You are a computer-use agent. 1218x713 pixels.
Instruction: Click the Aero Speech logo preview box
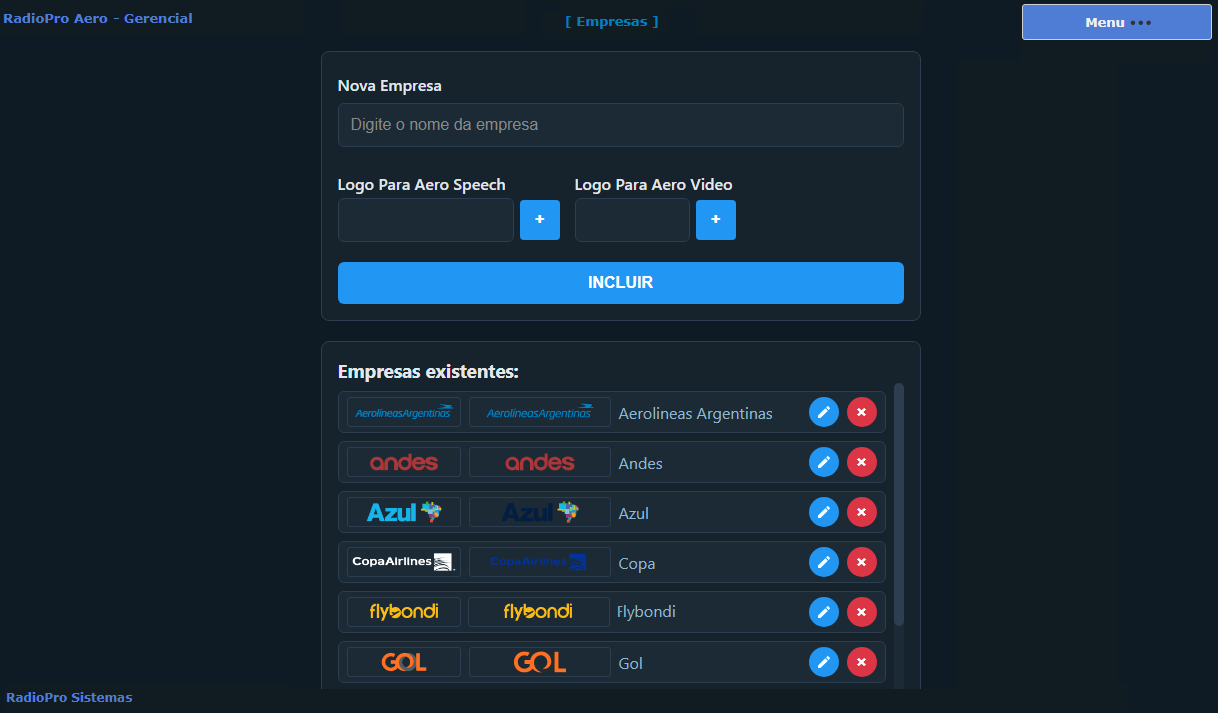point(425,220)
